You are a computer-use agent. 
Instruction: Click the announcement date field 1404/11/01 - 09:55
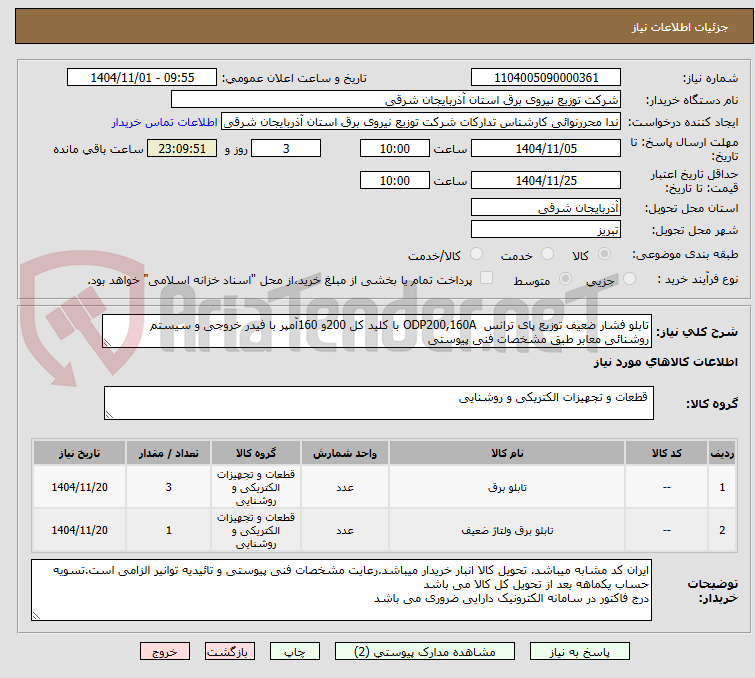142,78
